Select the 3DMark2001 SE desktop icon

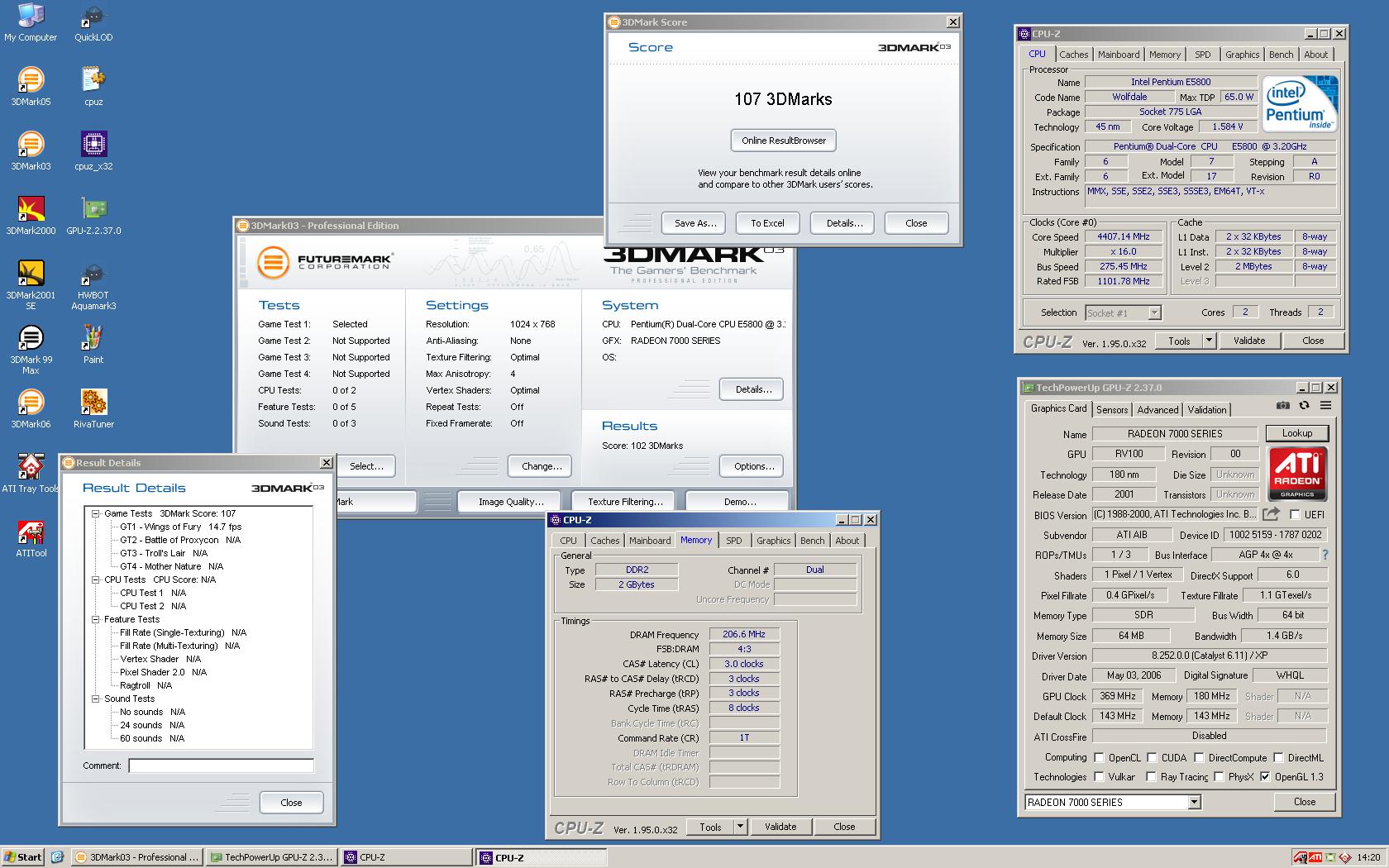(31, 285)
